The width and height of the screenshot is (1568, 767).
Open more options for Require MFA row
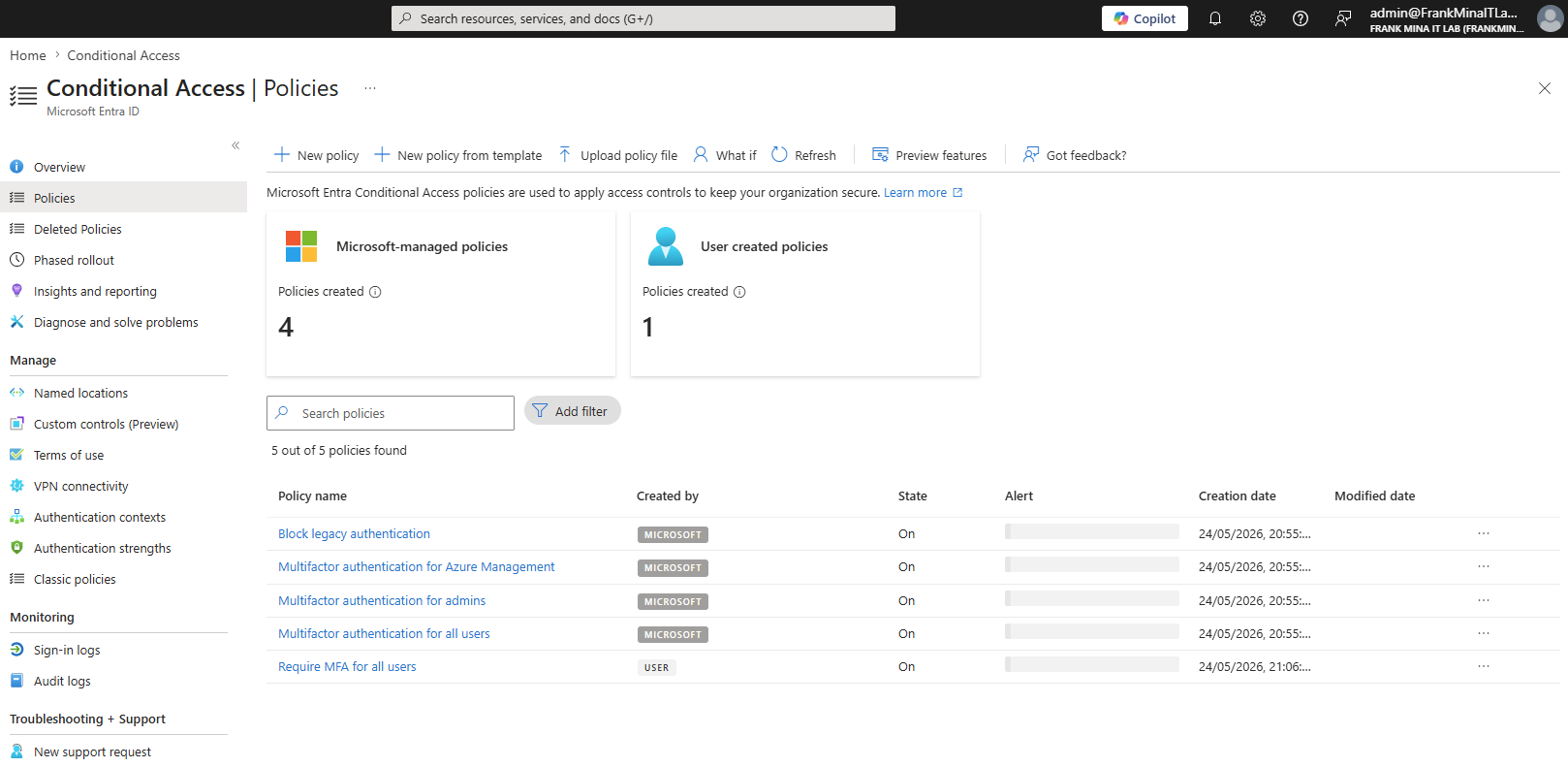pos(1484,666)
